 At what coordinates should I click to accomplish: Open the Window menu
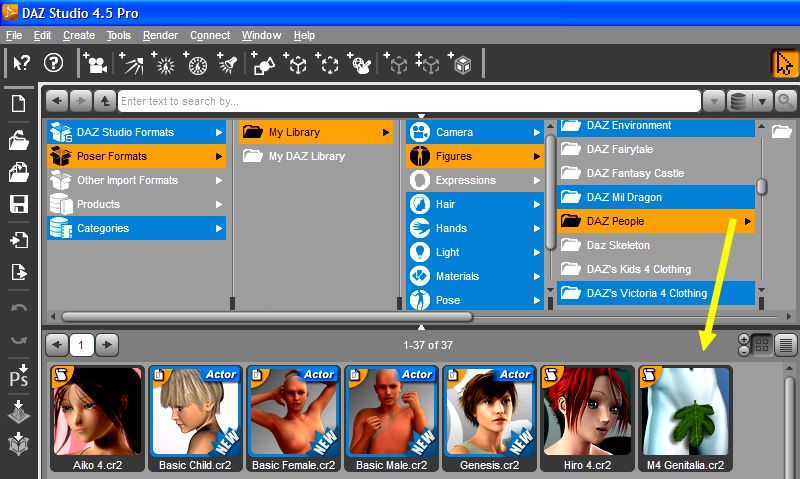coord(261,35)
